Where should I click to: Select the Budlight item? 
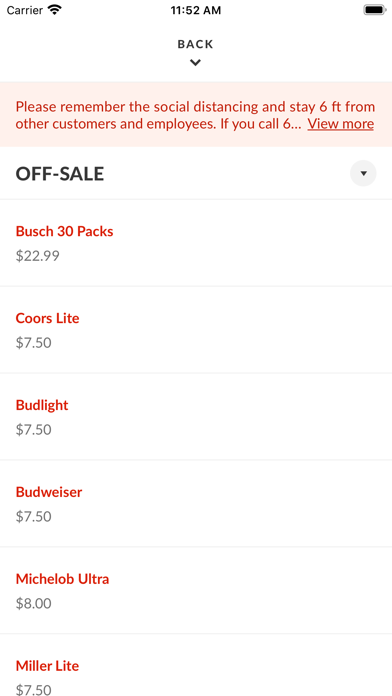coord(196,417)
